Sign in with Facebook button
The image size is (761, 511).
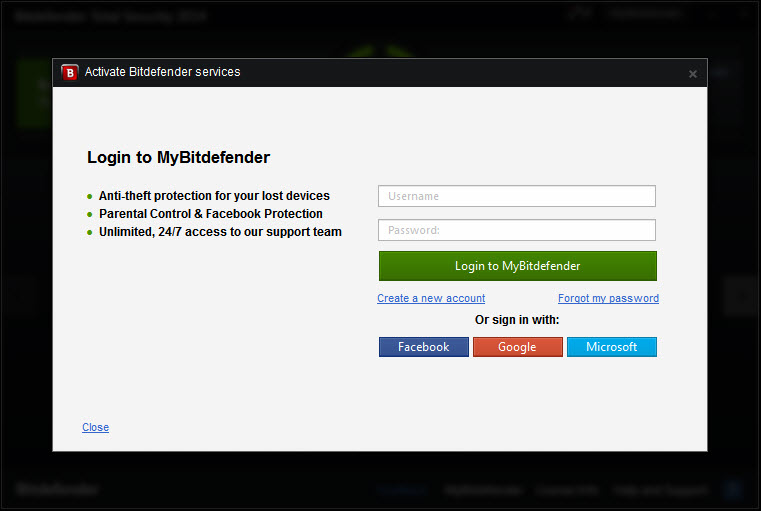click(x=424, y=347)
